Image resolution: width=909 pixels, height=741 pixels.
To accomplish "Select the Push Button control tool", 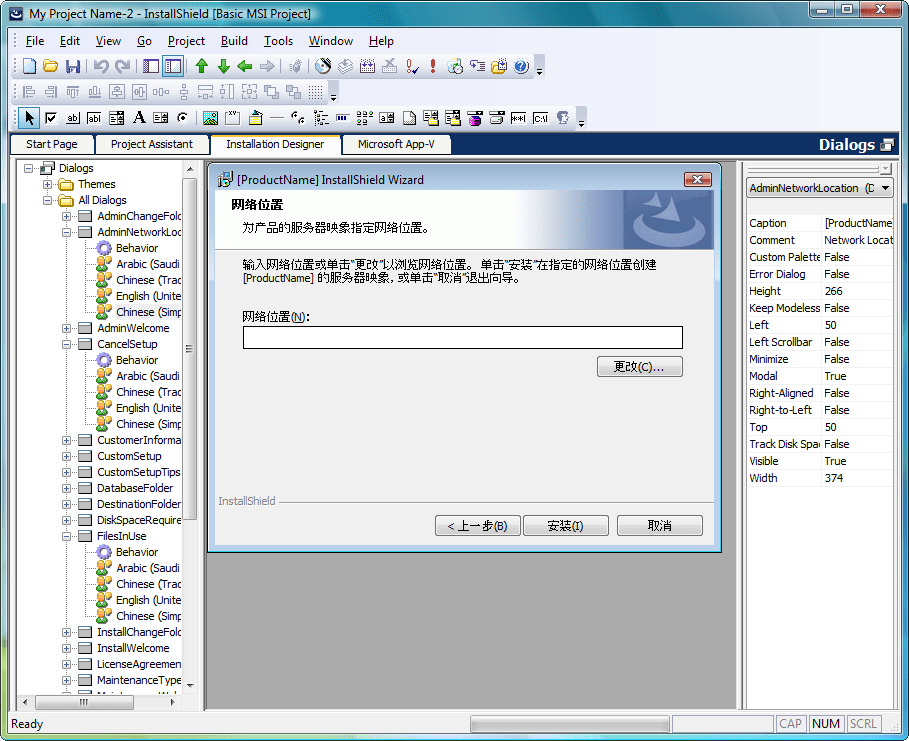I will (72, 118).
